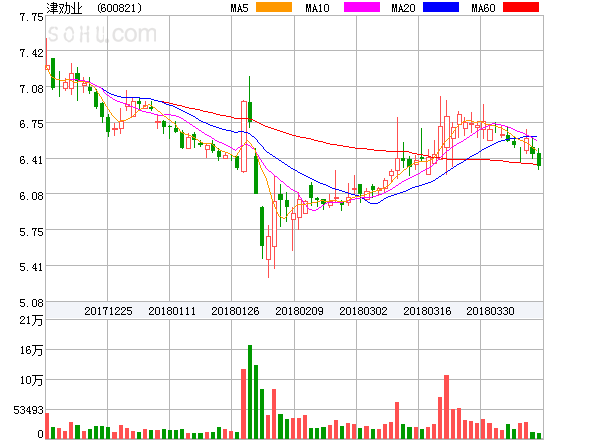Click the 20180316 date label

pos(427,311)
